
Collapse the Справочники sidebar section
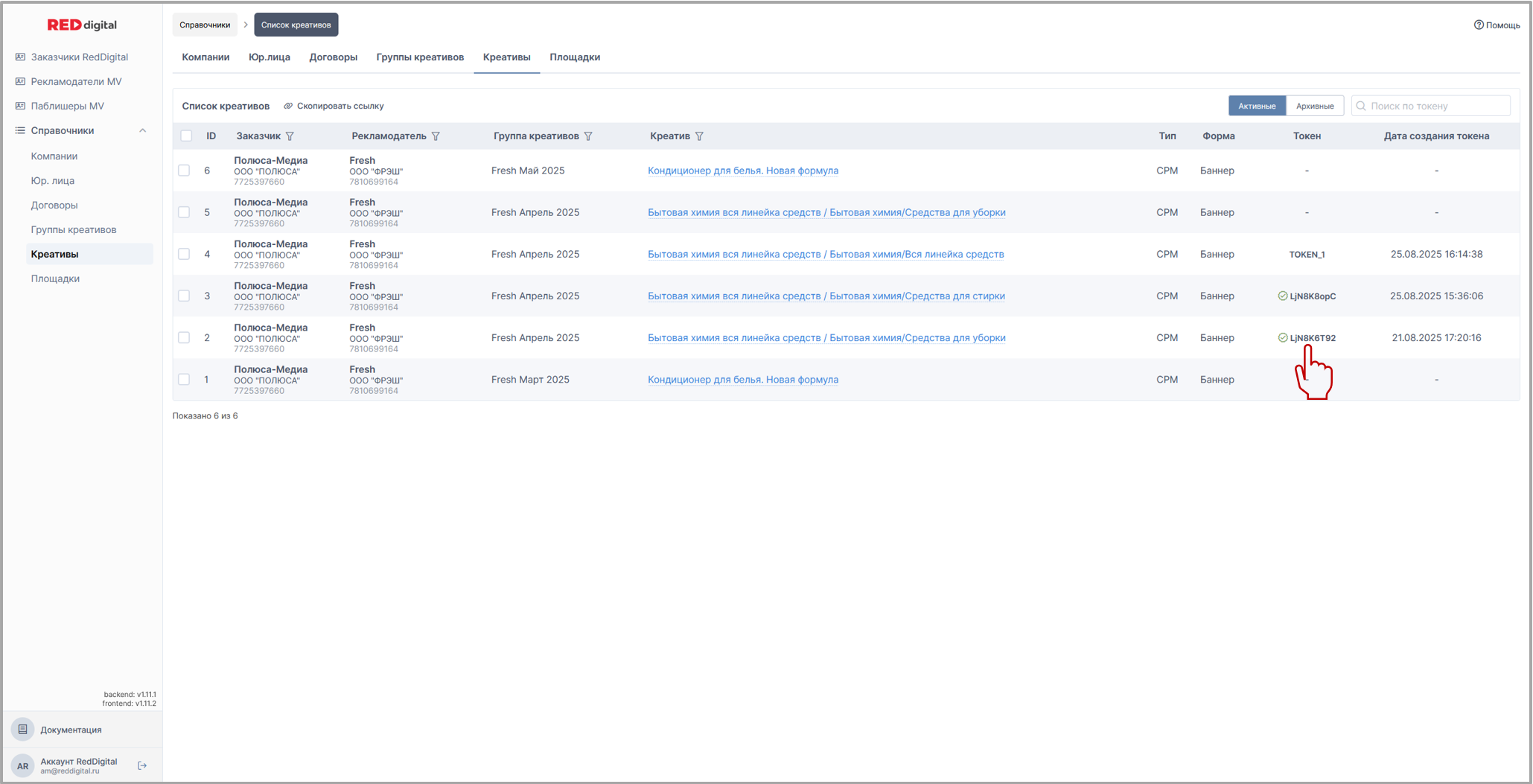pyautogui.click(x=142, y=130)
